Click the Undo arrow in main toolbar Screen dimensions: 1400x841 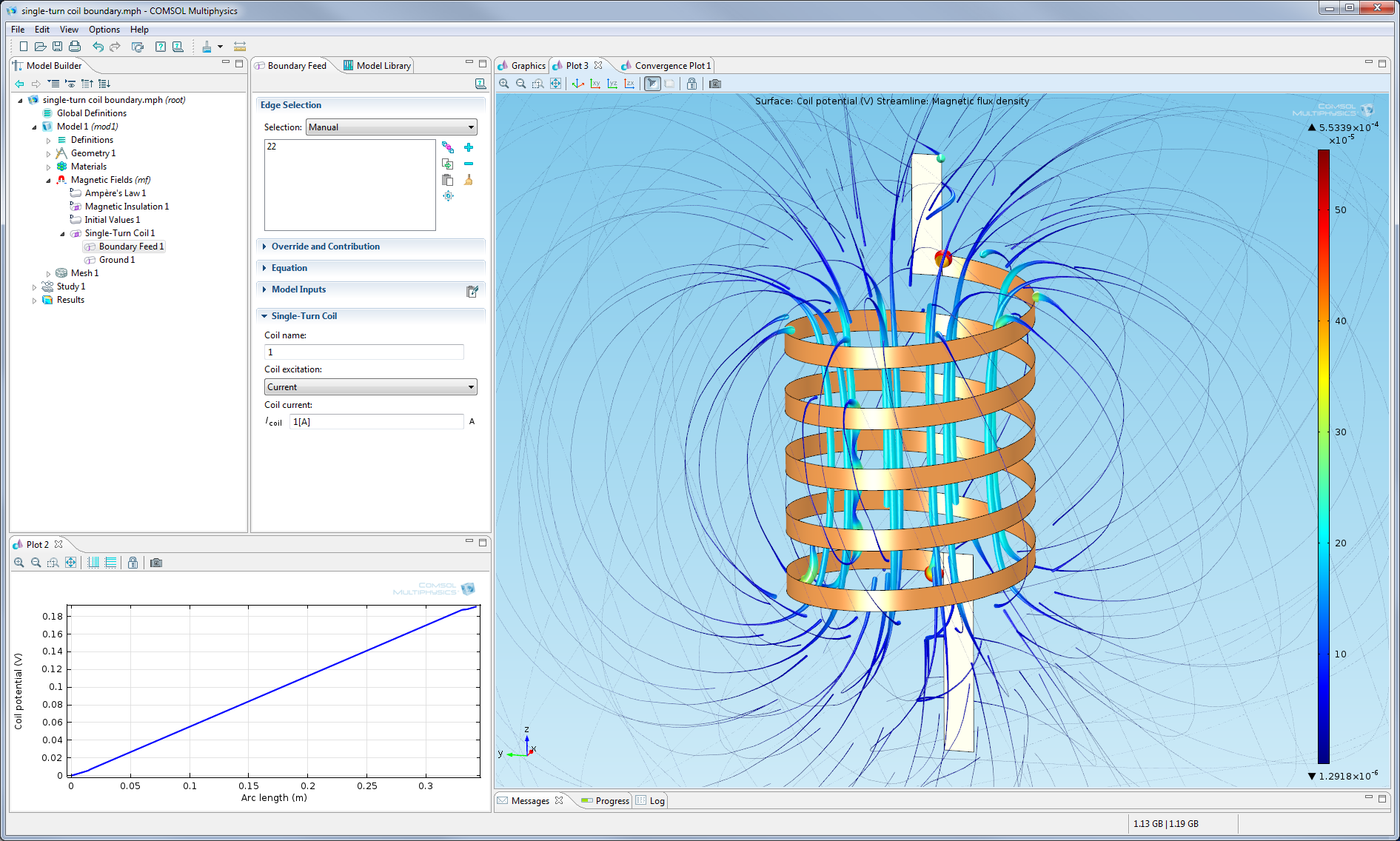click(x=98, y=47)
